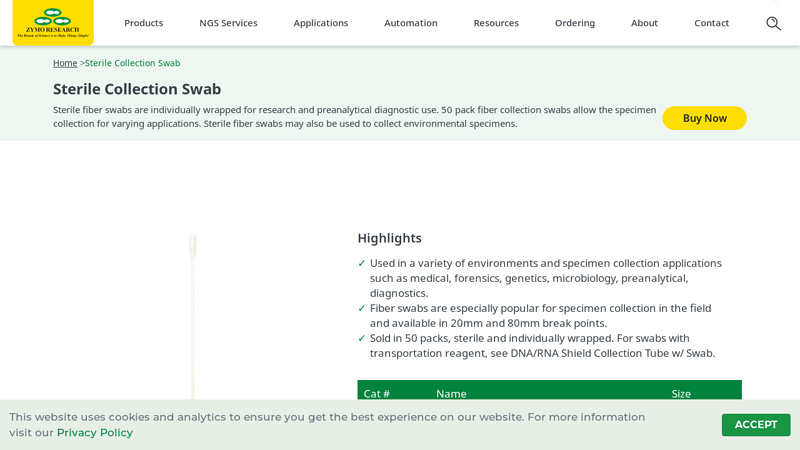800x450 pixels.
Task: Click the Name column header
Action: point(451,393)
